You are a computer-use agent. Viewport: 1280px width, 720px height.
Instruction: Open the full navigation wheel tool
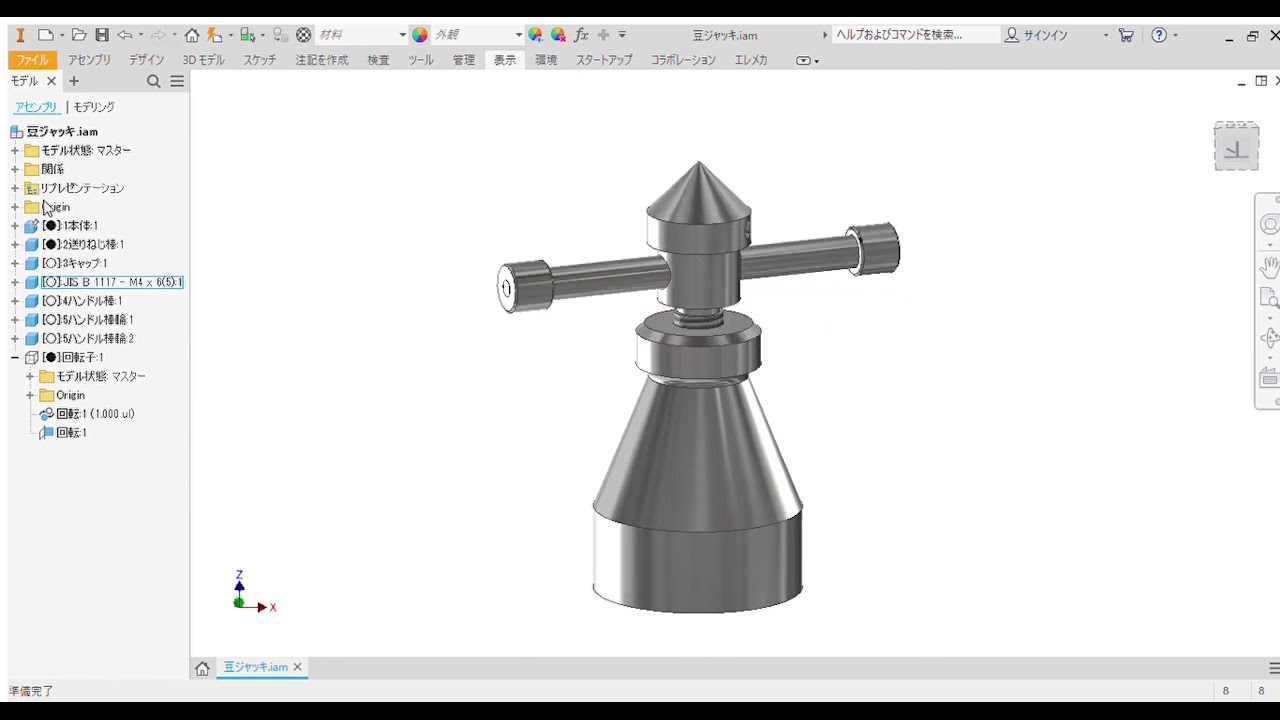pos(1269,225)
